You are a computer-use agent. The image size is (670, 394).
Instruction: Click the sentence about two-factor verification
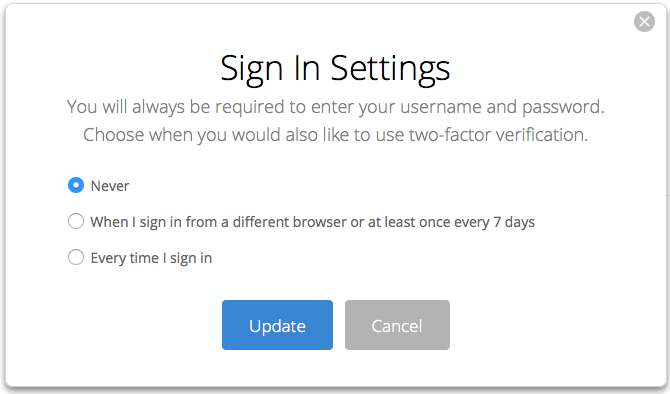[335, 135]
